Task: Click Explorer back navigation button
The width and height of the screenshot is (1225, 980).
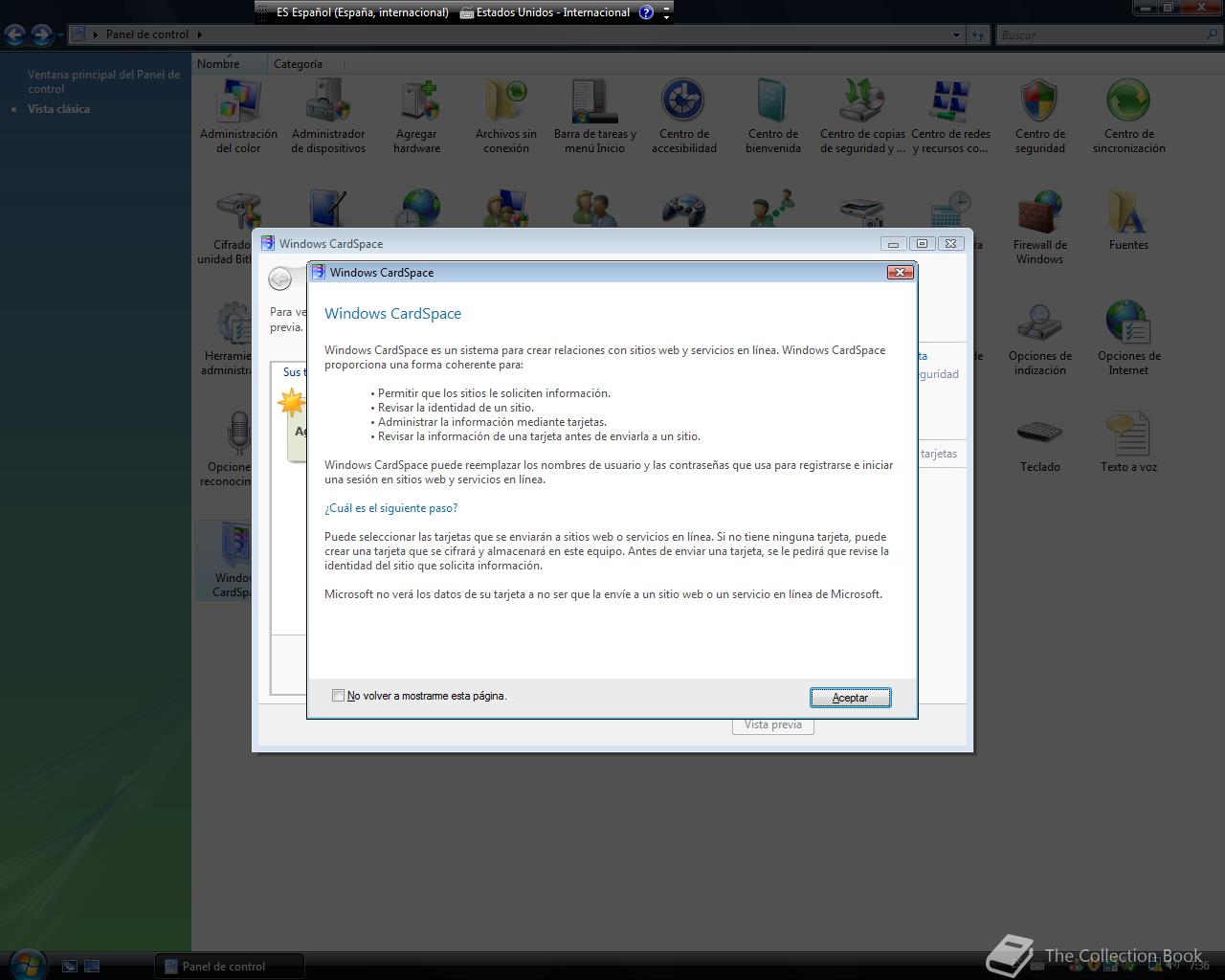Action: 15,34
